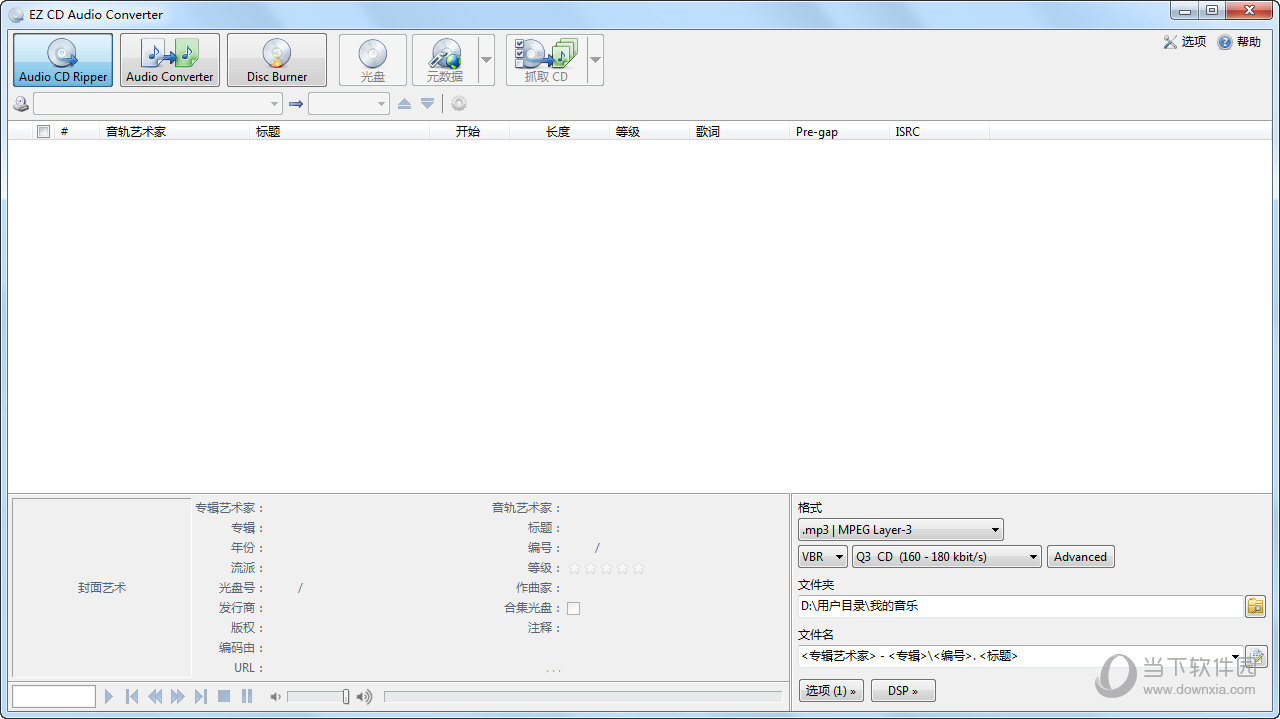Click the 光盘 disc toolbar button
This screenshot has width=1280, height=719.
373,60
